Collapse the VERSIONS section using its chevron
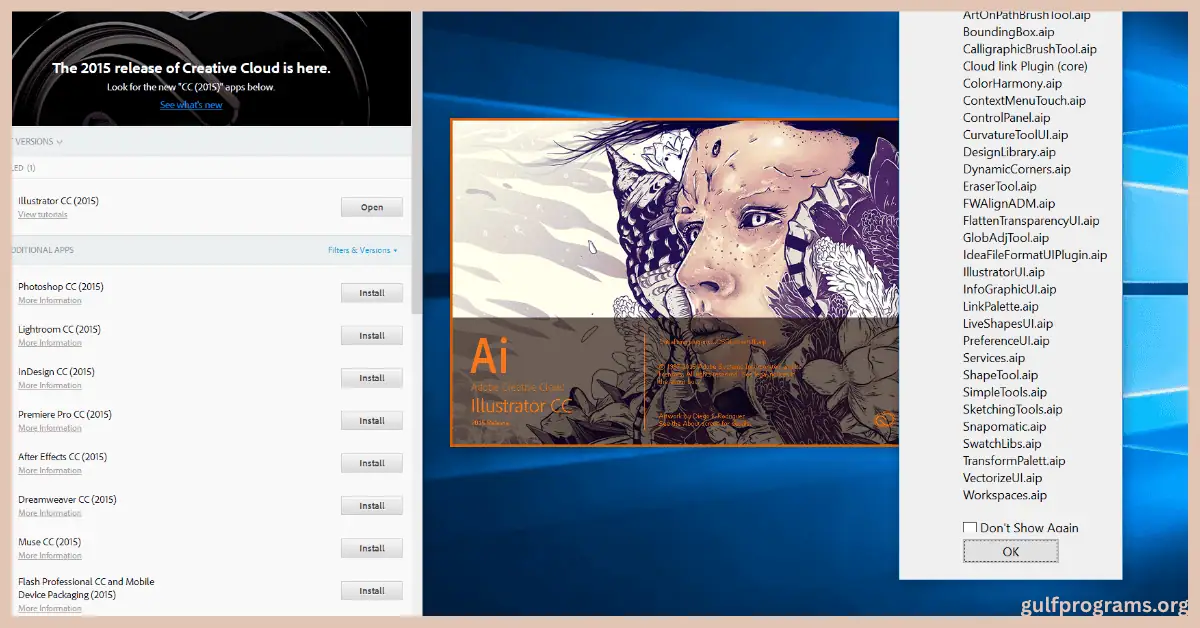This screenshot has height=628, width=1200. click(x=62, y=141)
